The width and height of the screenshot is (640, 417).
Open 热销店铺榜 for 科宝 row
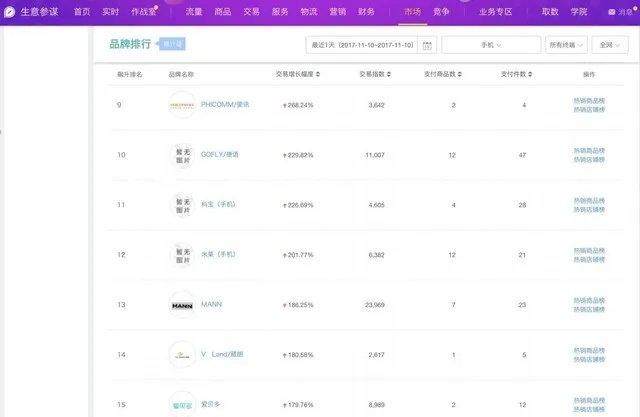pos(589,210)
